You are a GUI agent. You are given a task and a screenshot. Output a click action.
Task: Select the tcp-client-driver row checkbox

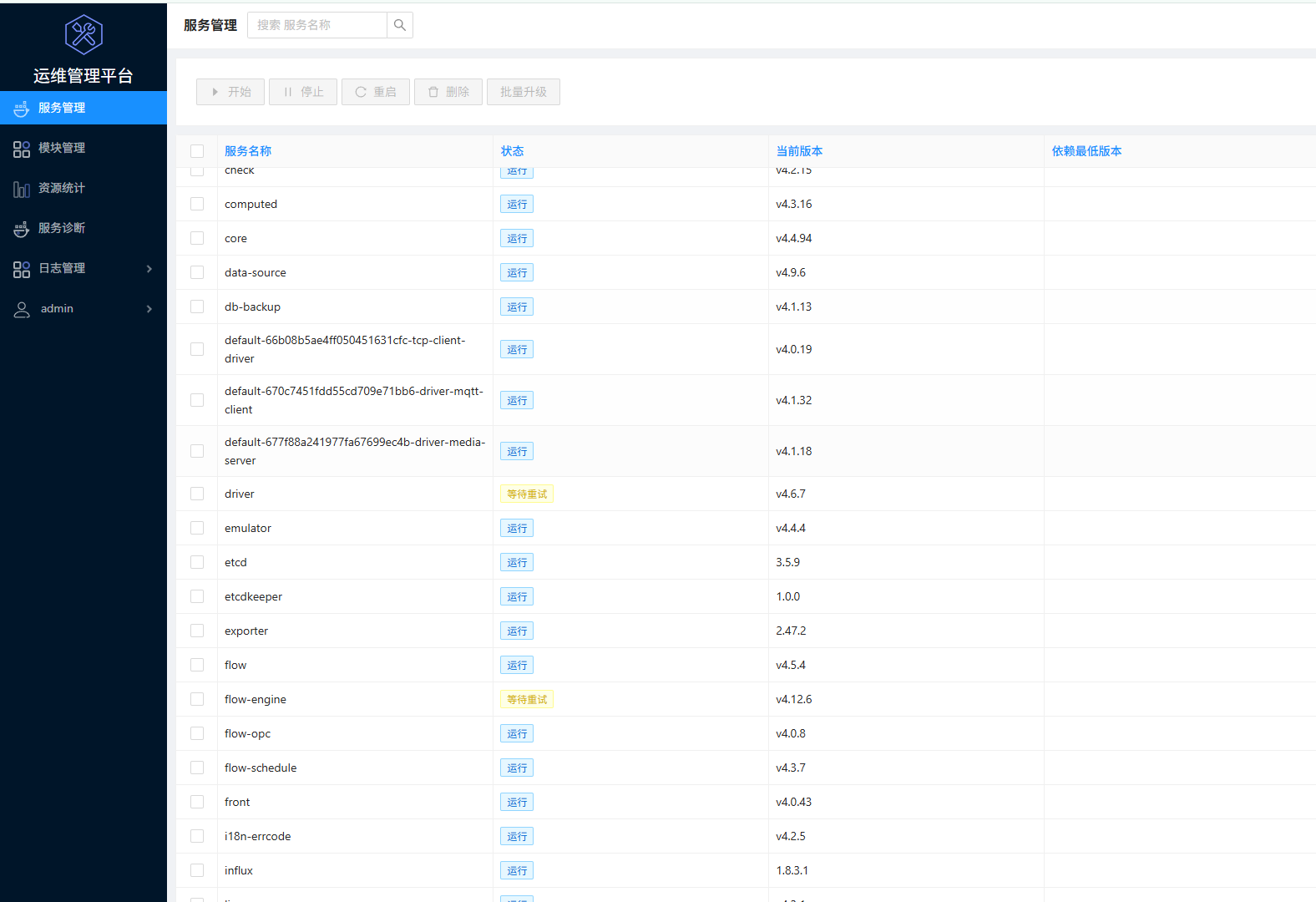tap(197, 349)
